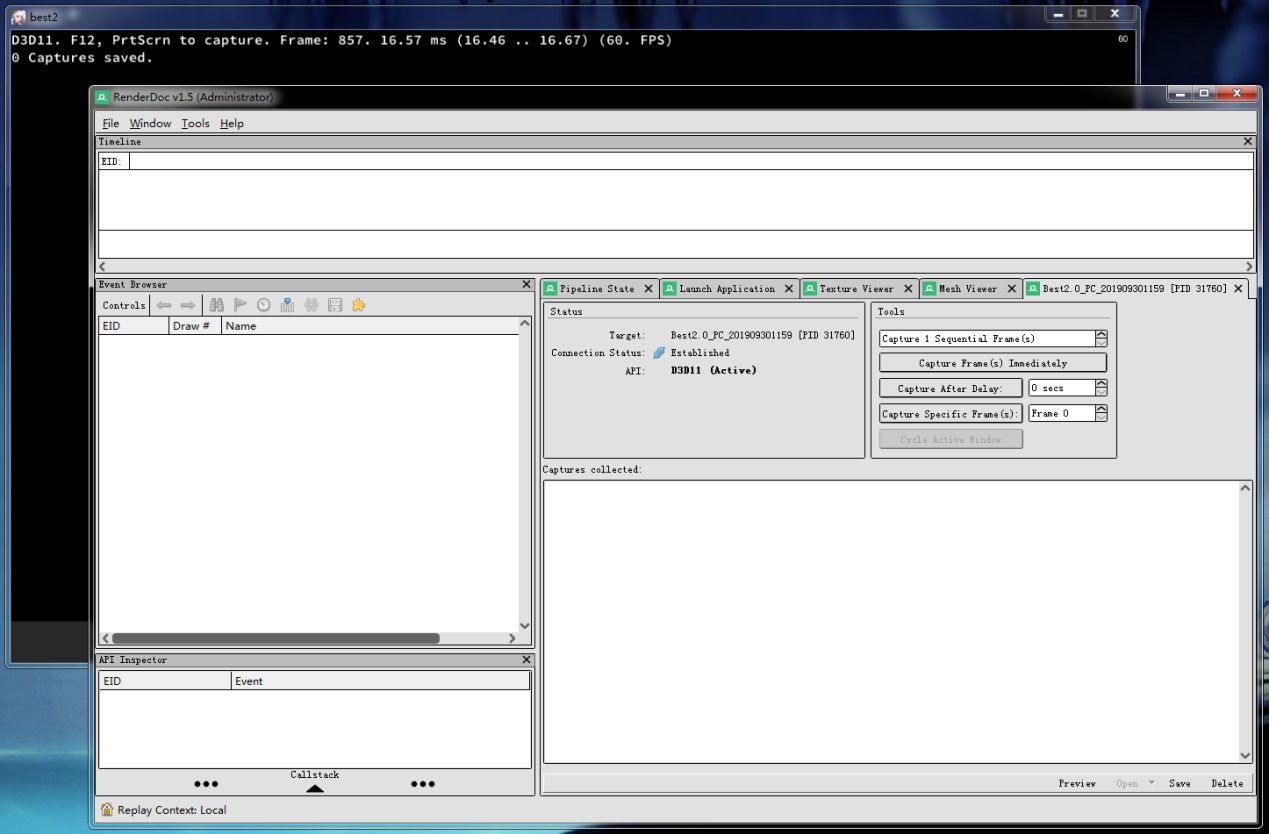Click the back navigation arrow in Event Browser

[164, 305]
